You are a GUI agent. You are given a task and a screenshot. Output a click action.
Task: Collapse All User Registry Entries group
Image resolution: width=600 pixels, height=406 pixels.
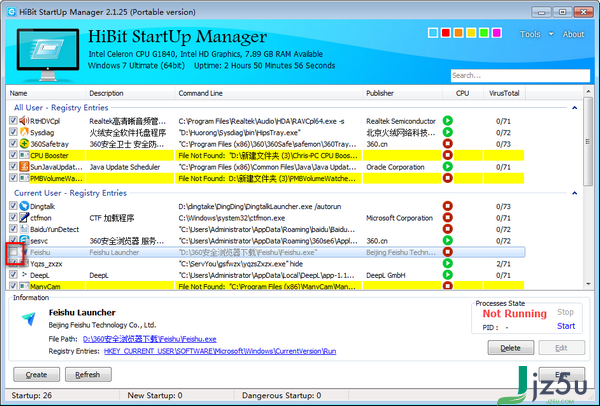click(574, 108)
